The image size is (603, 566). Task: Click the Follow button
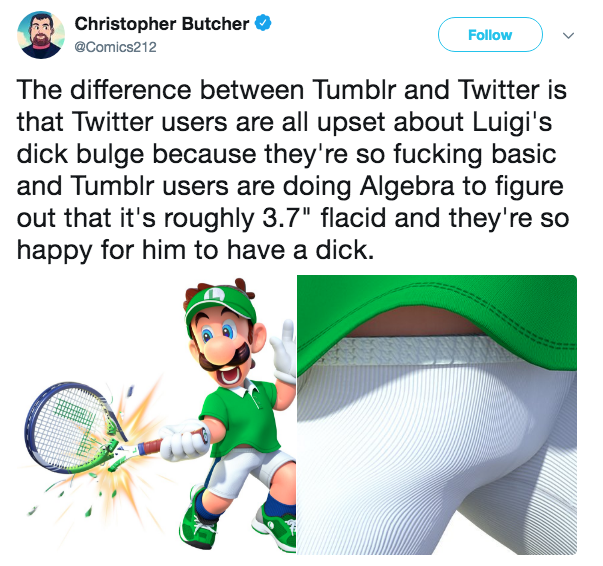pyautogui.click(x=490, y=35)
